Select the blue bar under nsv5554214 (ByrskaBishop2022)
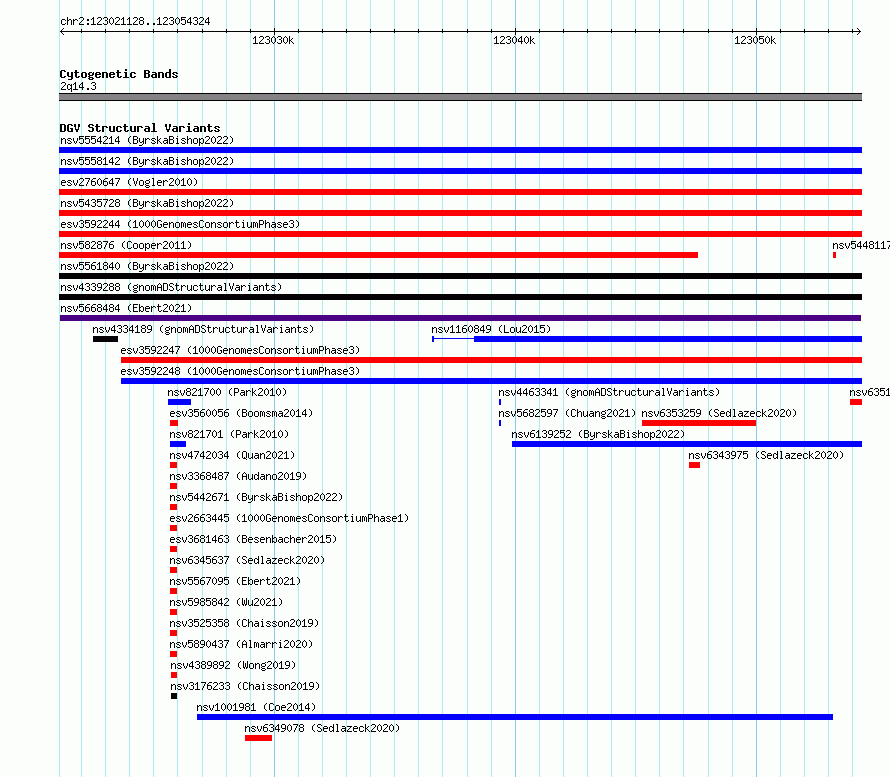This screenshot has height=777, width=890. (460, 150)
